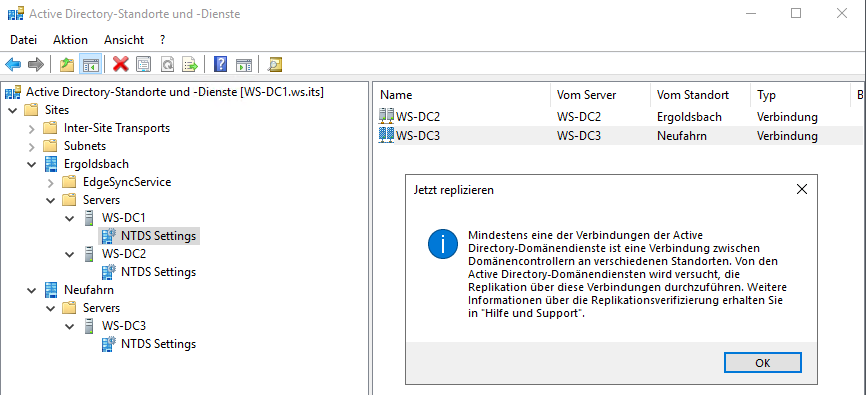Collapse the WS-DC3 server node

pos(69,326)
